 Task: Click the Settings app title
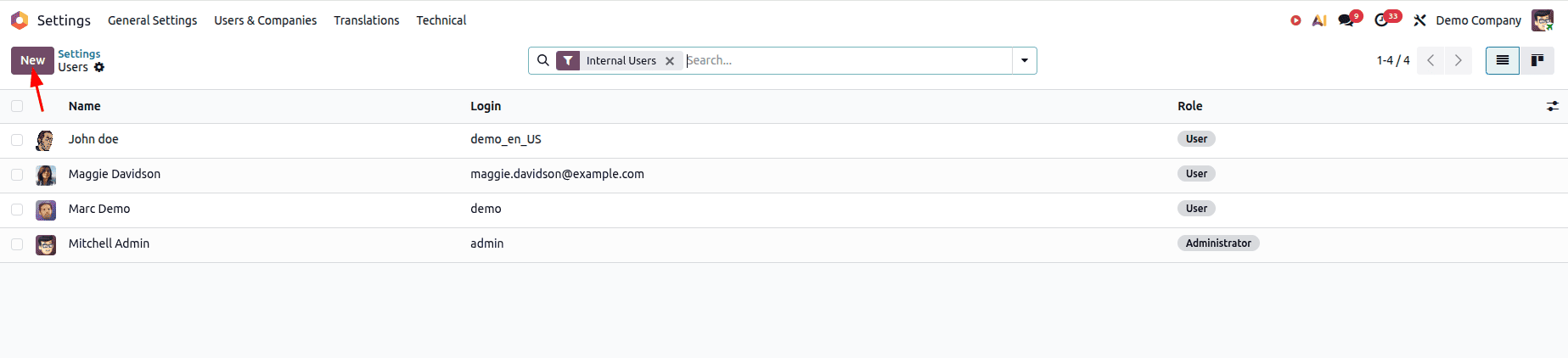(64, 20)
